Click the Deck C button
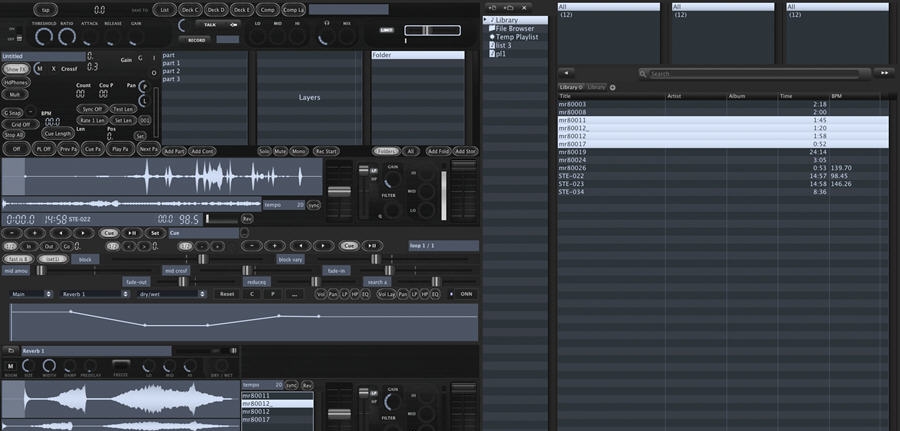The width and height of the screenshot is (900, 431). (x=190, y=10)
